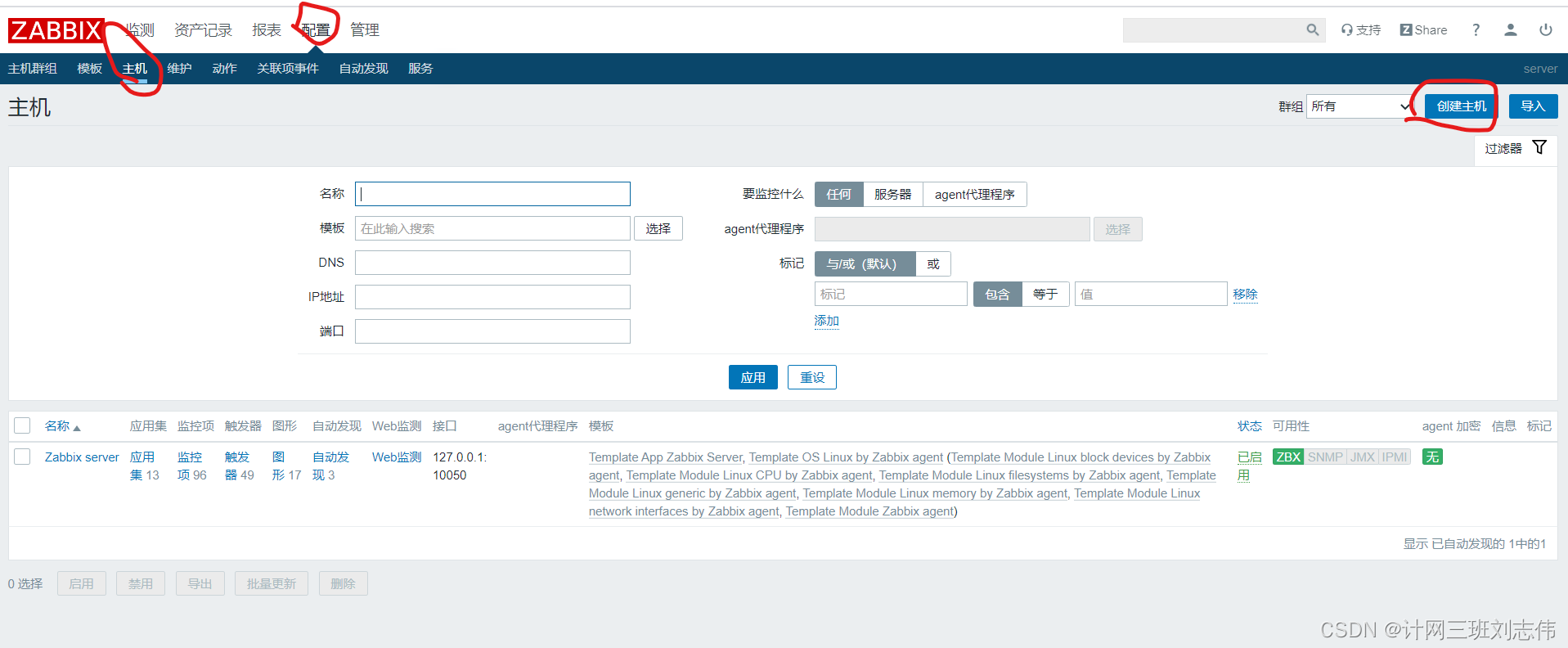Select the Contains tag operator

pyautogui.click(x=997, y=294)
